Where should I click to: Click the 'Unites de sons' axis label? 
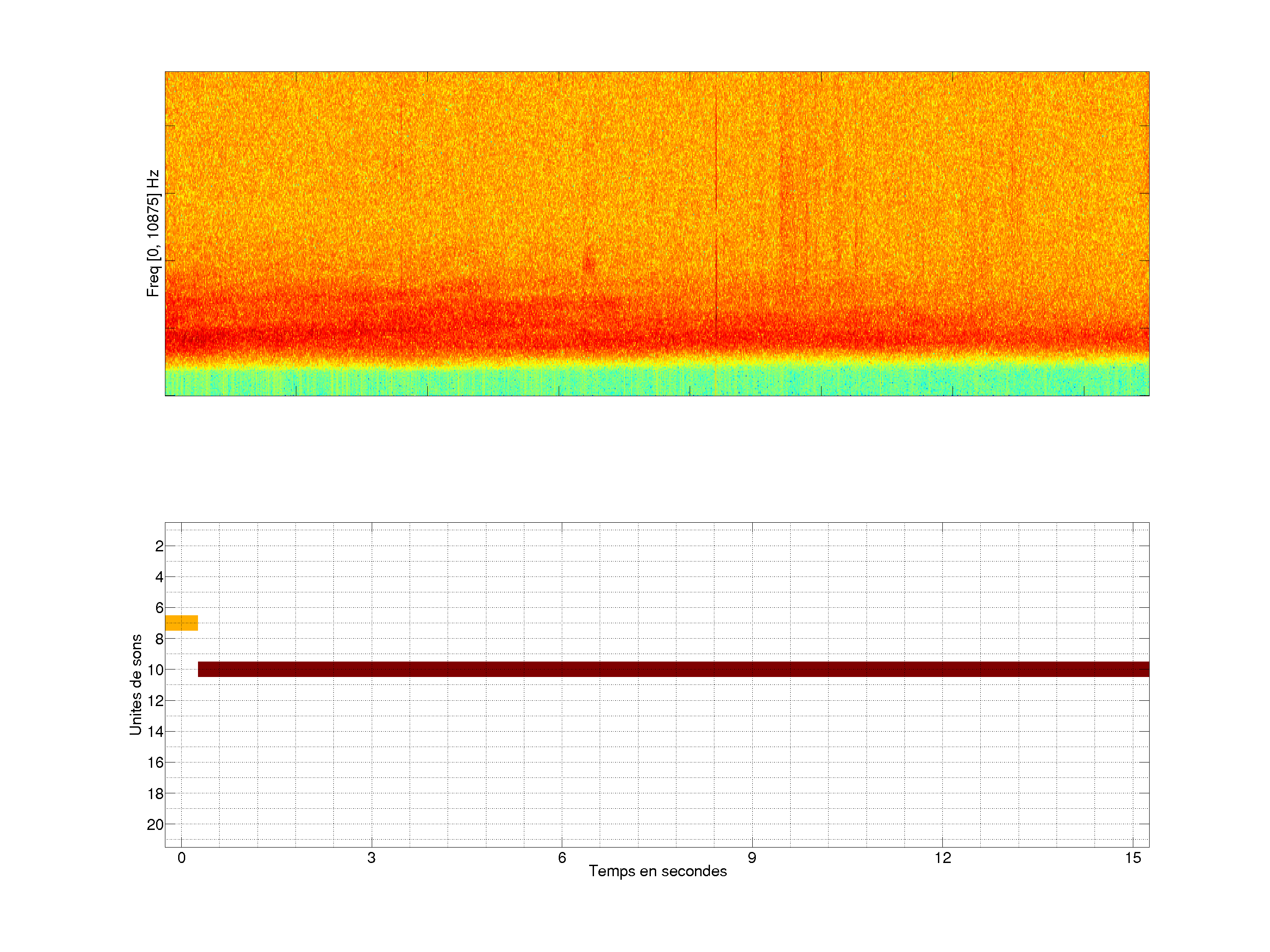click(136, 684)
